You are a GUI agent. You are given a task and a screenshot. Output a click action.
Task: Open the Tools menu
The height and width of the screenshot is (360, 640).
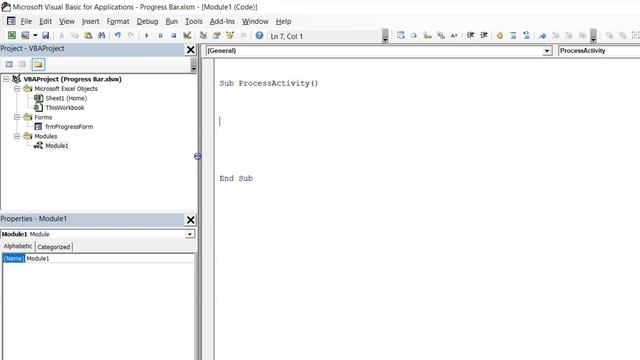(x=193, y=21)
